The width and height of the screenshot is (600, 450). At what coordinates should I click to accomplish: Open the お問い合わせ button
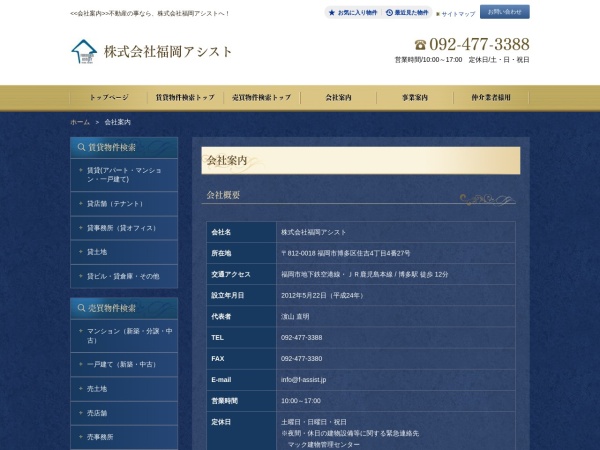505,12
